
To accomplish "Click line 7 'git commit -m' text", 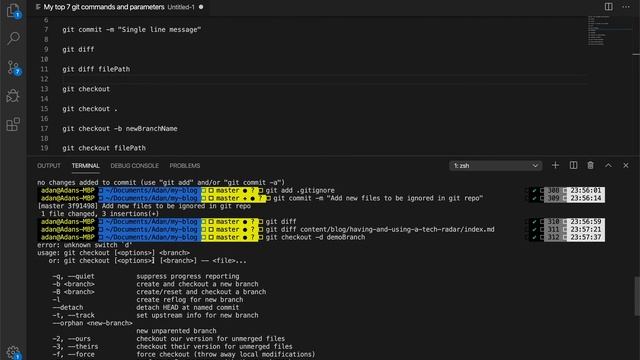I will point(131,29).
